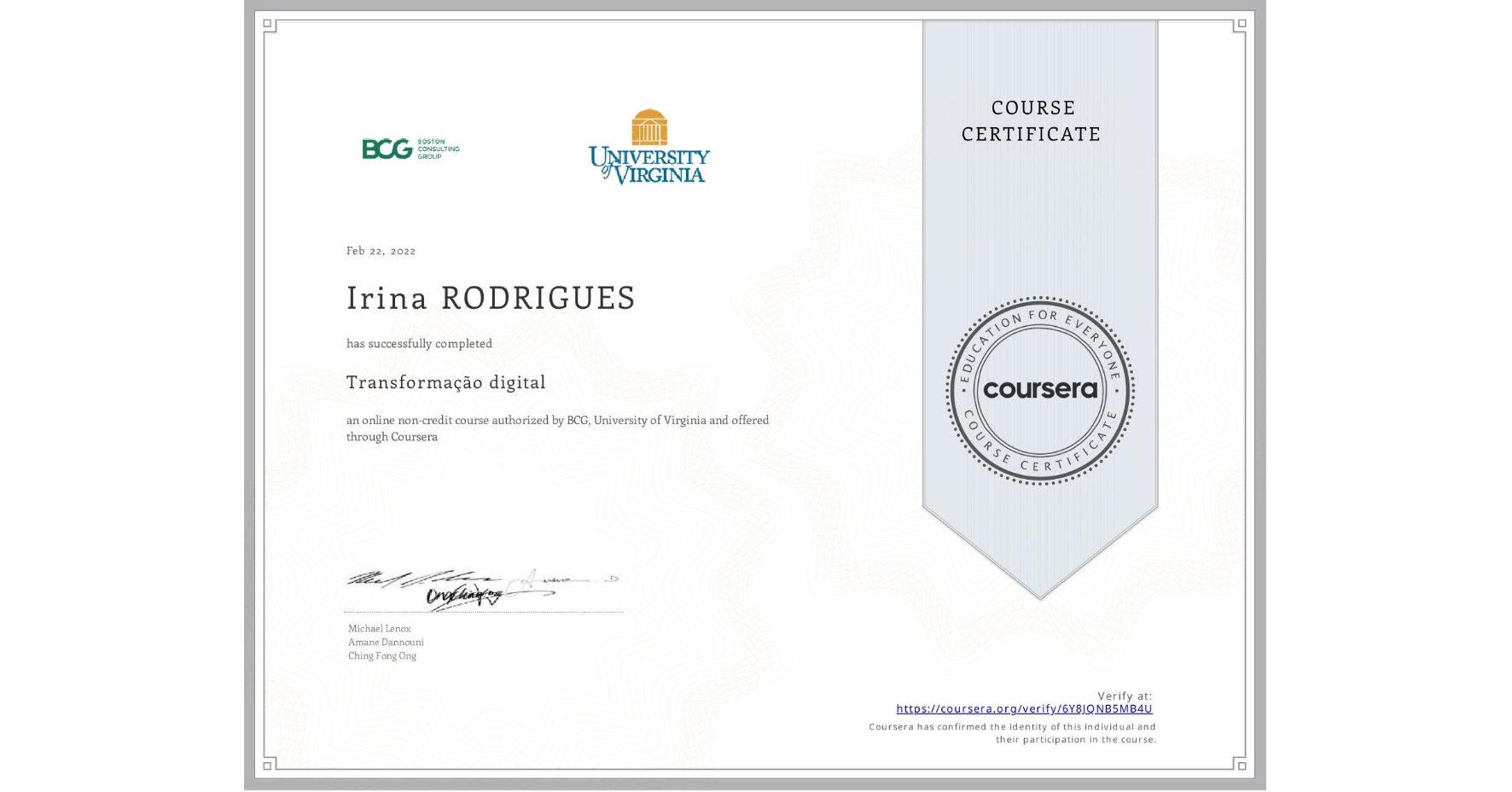Click the course title Transformação digital
This screenshot has height=792, width=1512.
click(445, 382)
